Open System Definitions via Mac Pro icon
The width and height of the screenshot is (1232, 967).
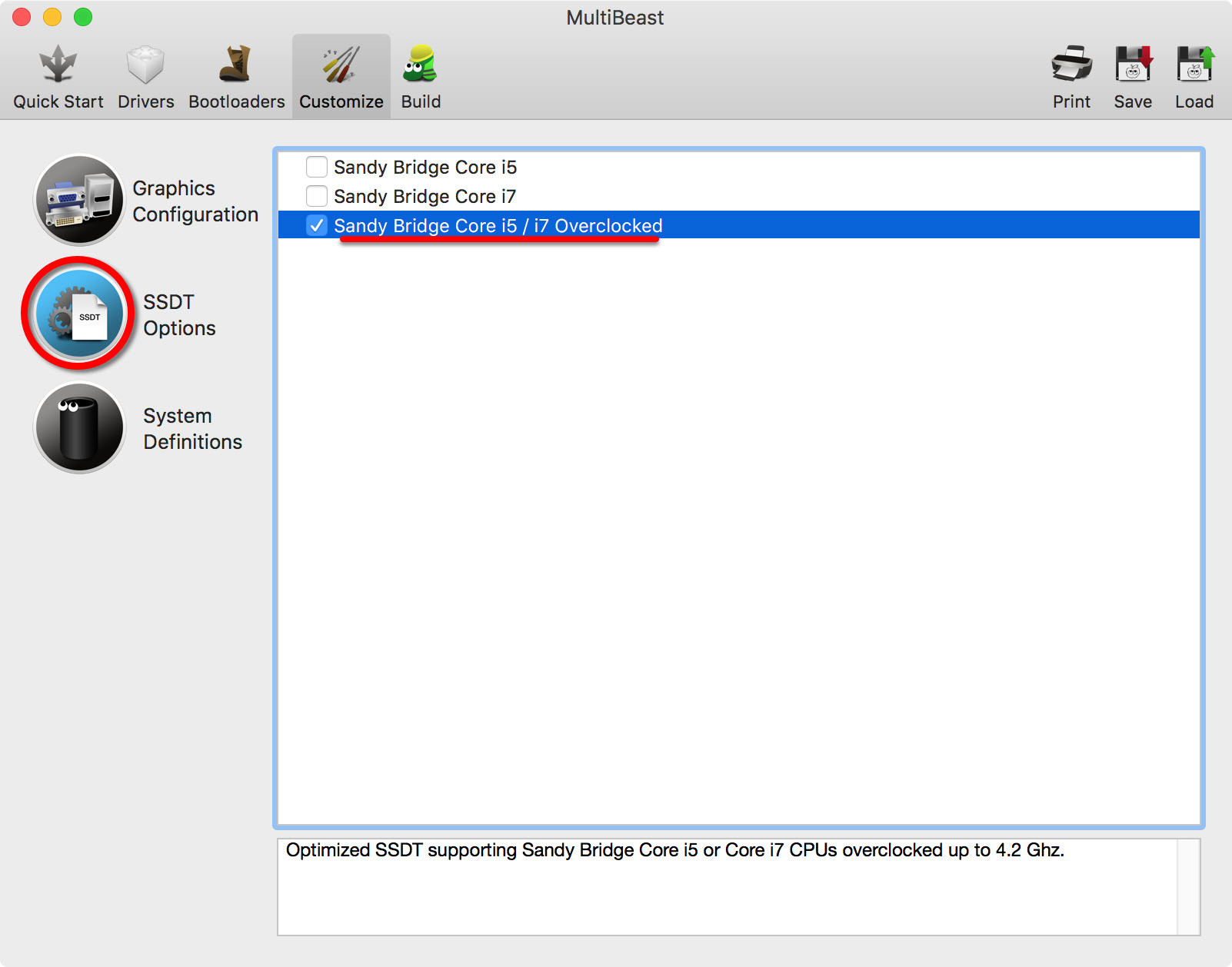(x=78, y=427)
